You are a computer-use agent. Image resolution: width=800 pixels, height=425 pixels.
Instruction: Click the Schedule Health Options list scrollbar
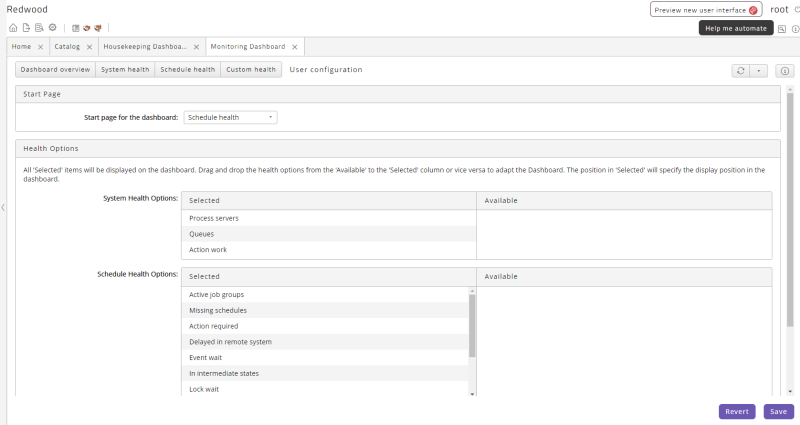(472, 326)
